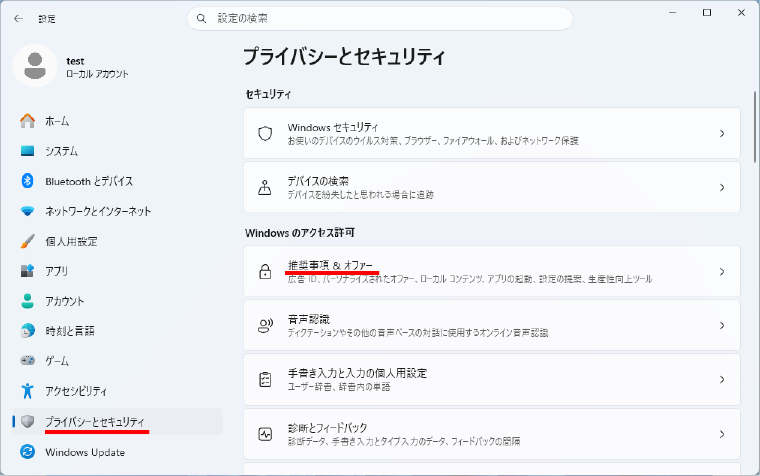Click the network Wi-Fi icon
Viewport: 760px width, 476px height.
click(28, 211)
